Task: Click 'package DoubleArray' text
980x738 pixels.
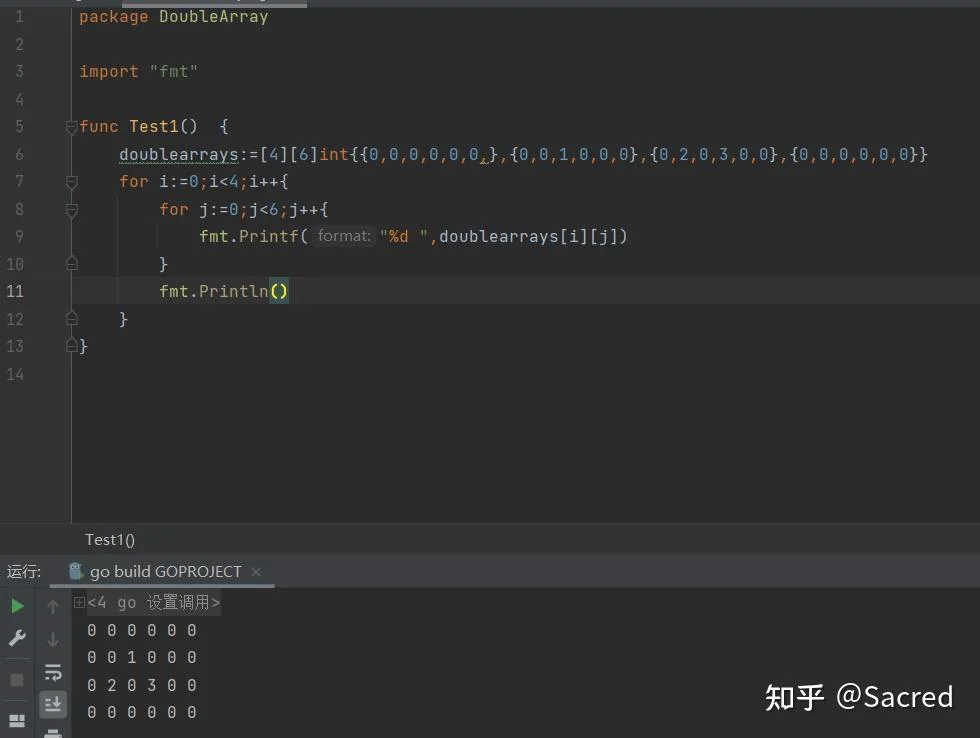Action: [174, 17]
